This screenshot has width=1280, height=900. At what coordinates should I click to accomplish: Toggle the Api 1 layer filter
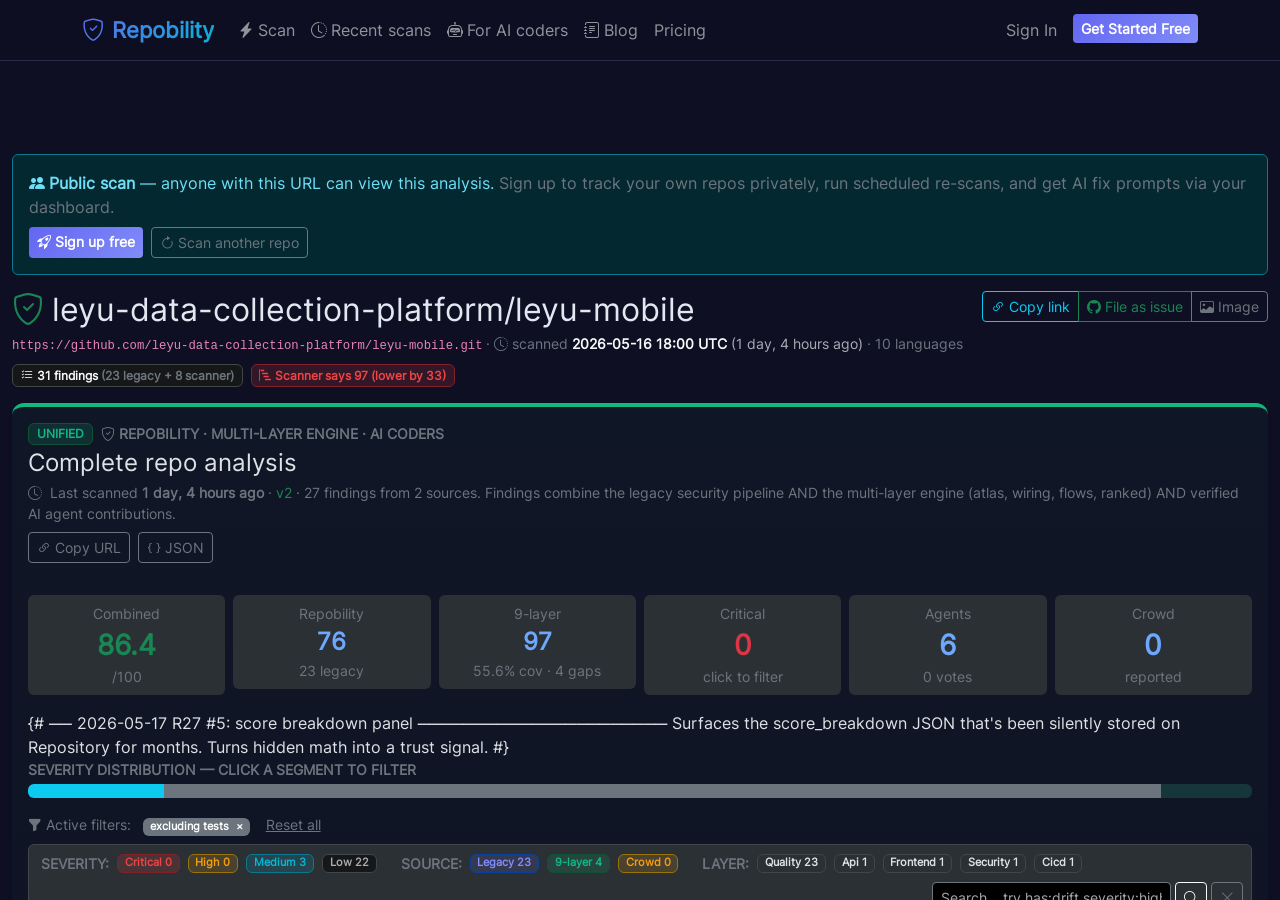(x=855, y=863)
